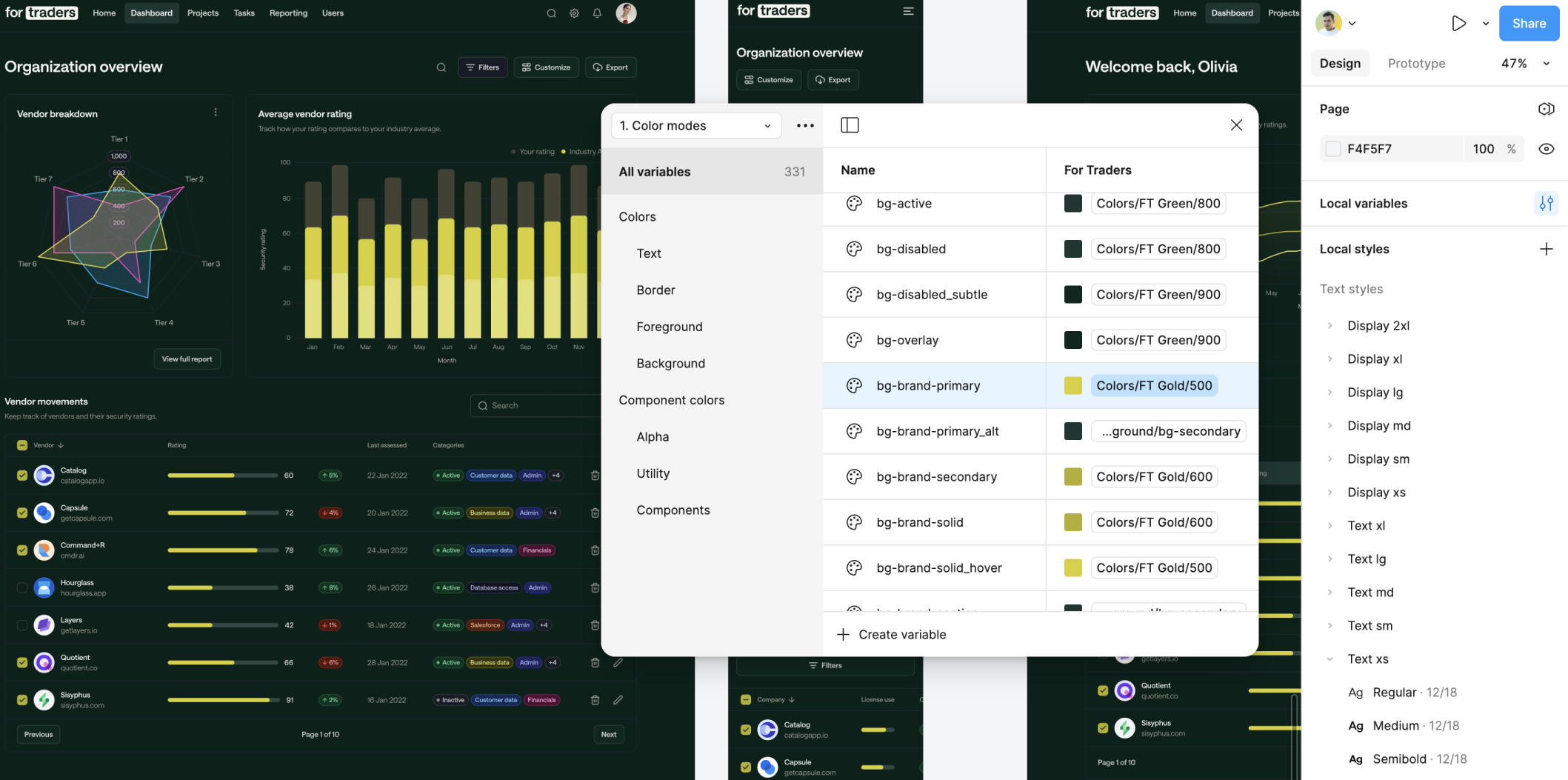Click the plus icon to add local style
This screenshot has width=1568, height=780.
1546,250
